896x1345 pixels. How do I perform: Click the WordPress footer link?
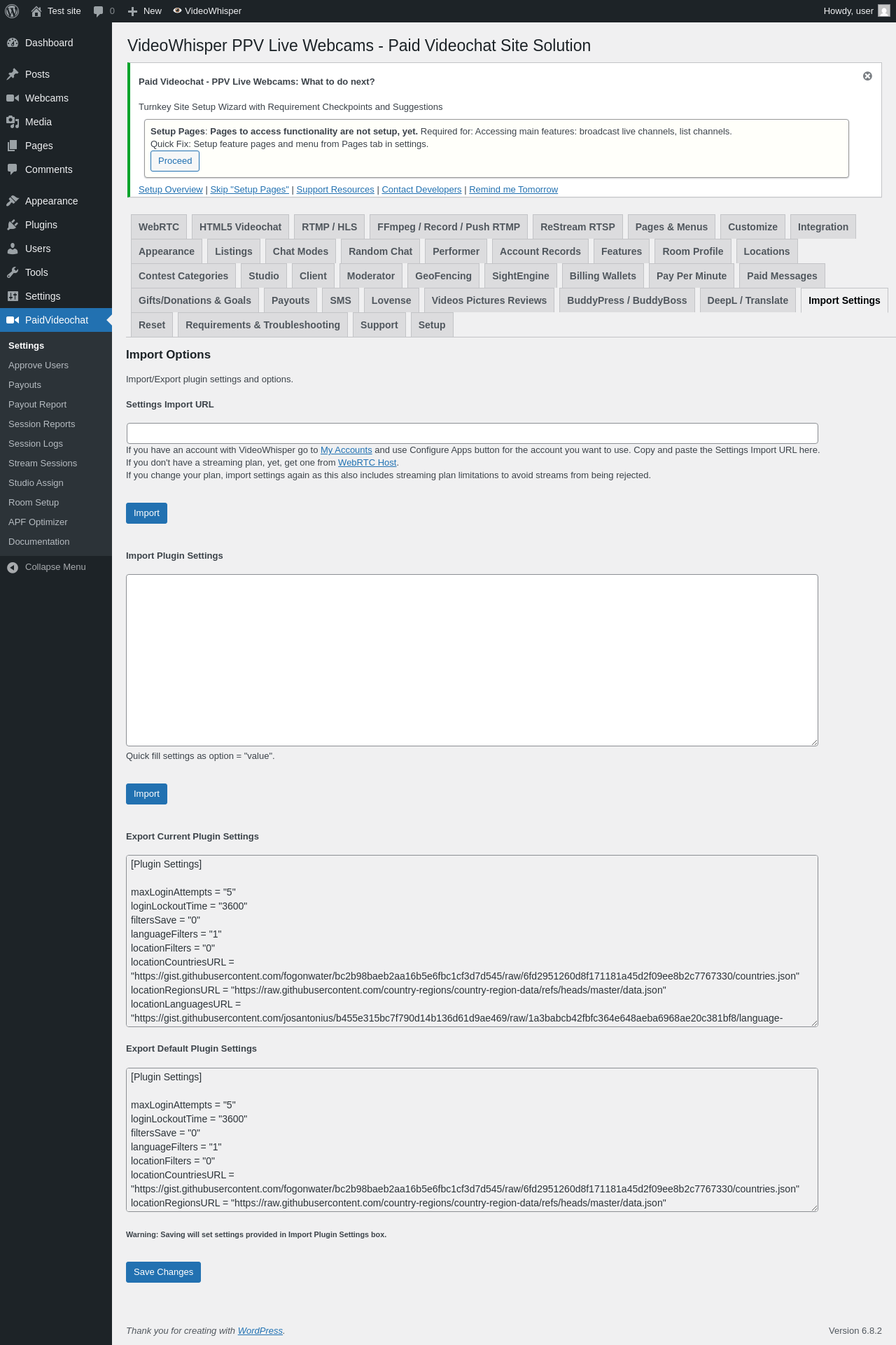coord(260,1331)
